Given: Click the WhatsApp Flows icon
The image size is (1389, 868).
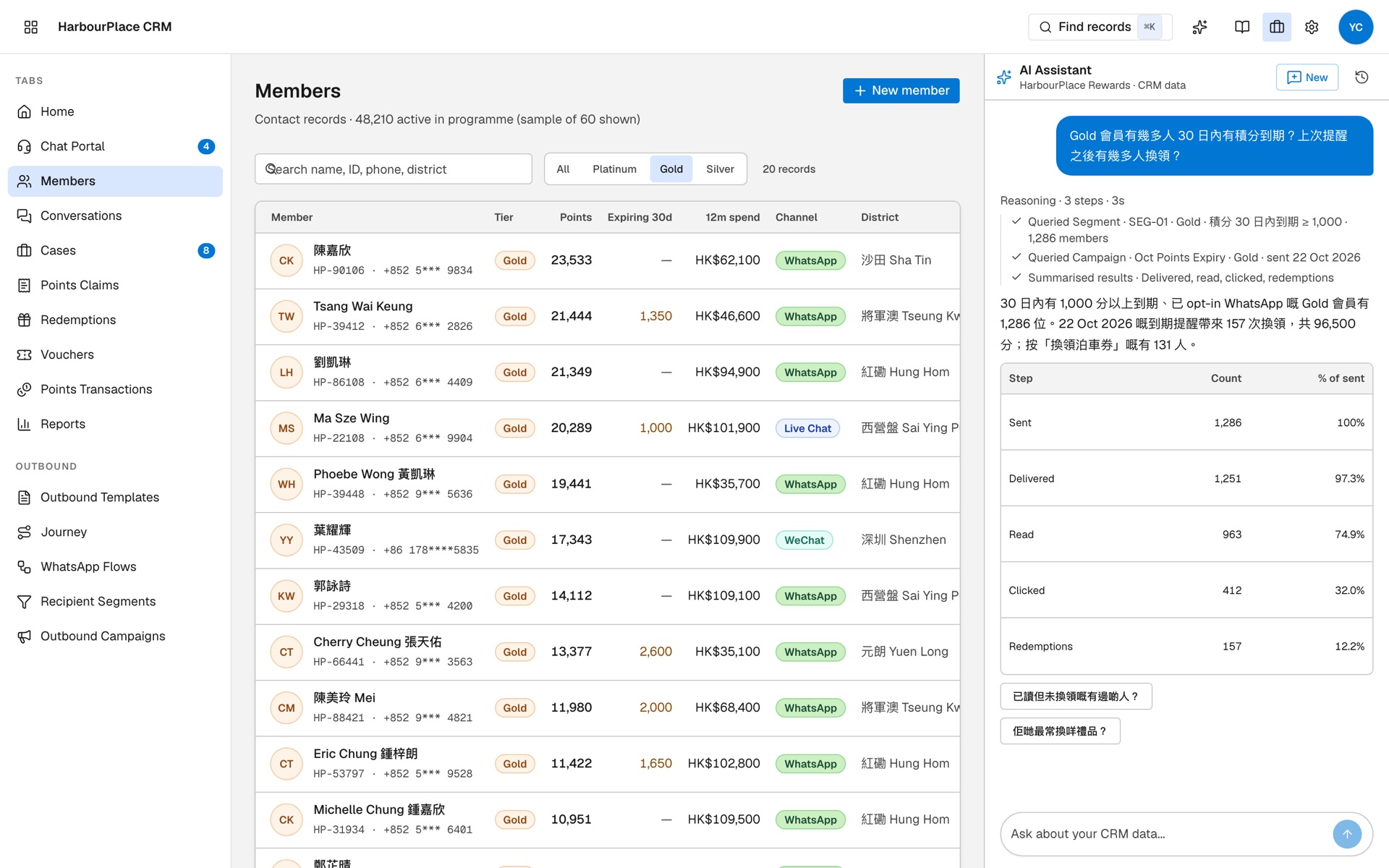Looking at the screenshot, I should 25,566.
